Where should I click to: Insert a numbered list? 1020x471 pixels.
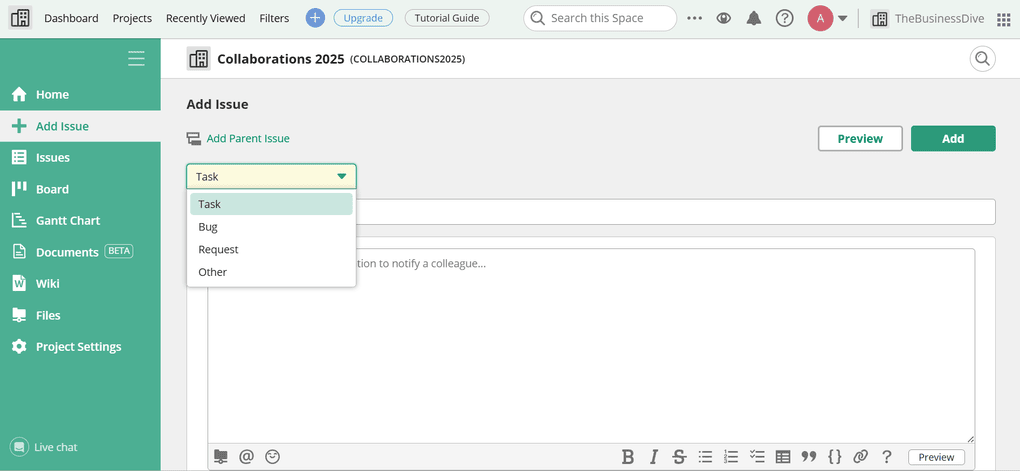[731, 457]
